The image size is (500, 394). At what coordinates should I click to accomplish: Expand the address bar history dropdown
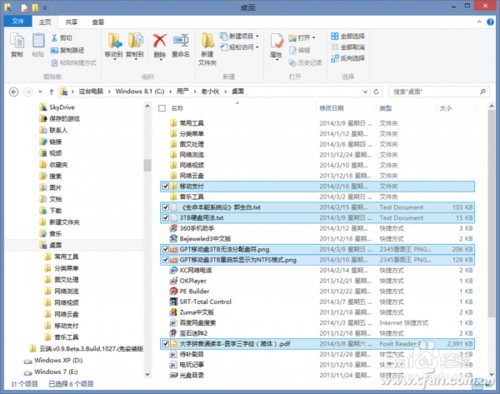pos(365,92)
